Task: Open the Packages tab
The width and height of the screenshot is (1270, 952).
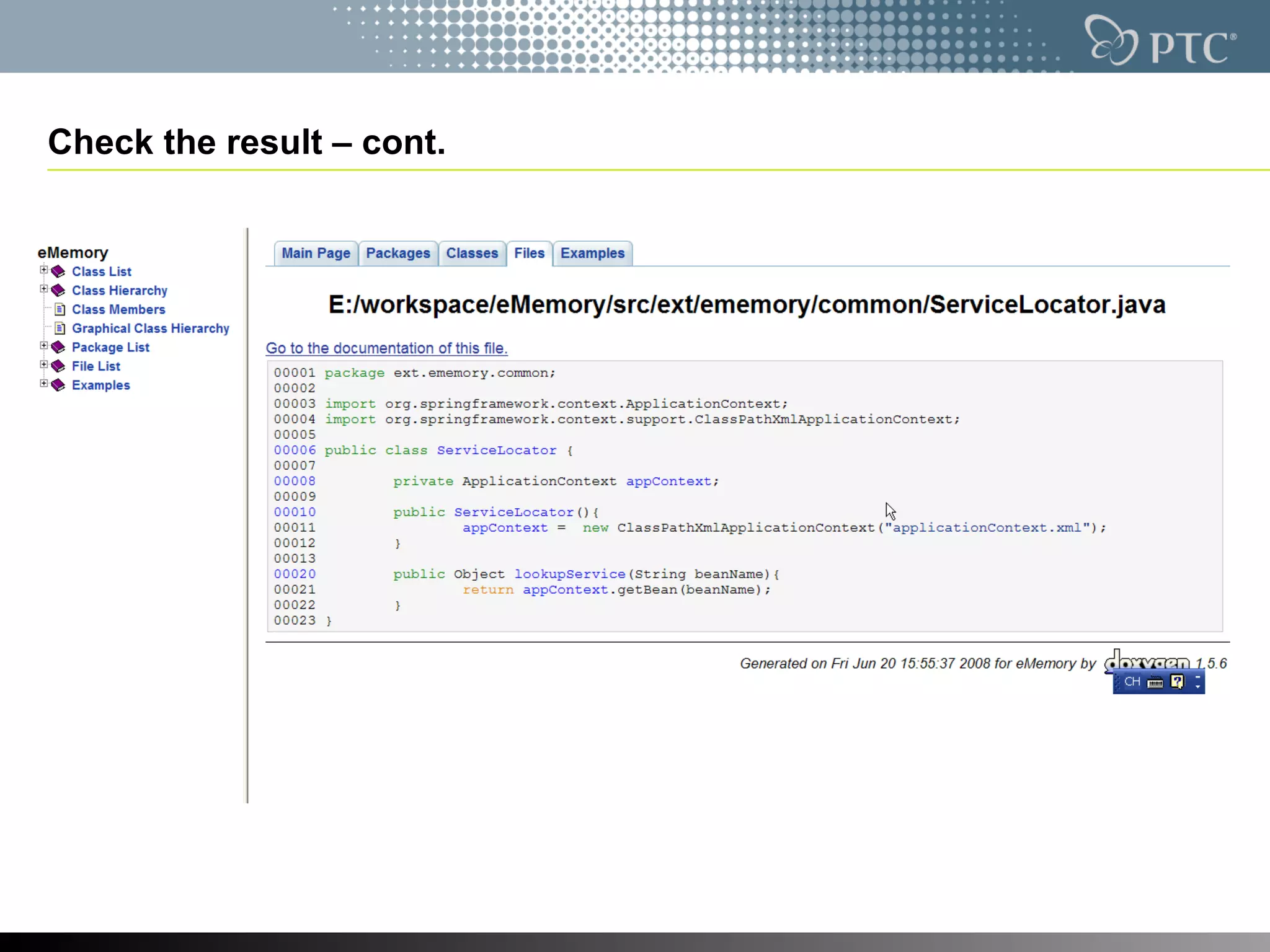Action: tap(397, 253)
